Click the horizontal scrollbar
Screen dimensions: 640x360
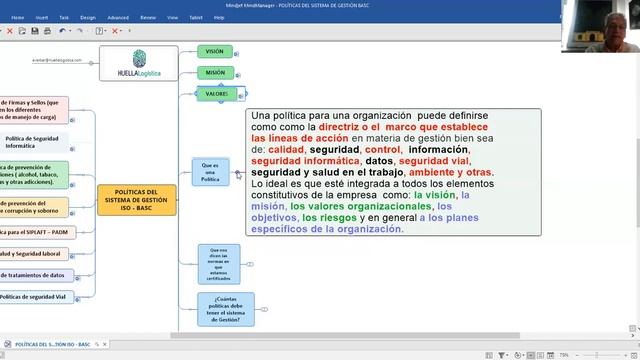(345, 336)
